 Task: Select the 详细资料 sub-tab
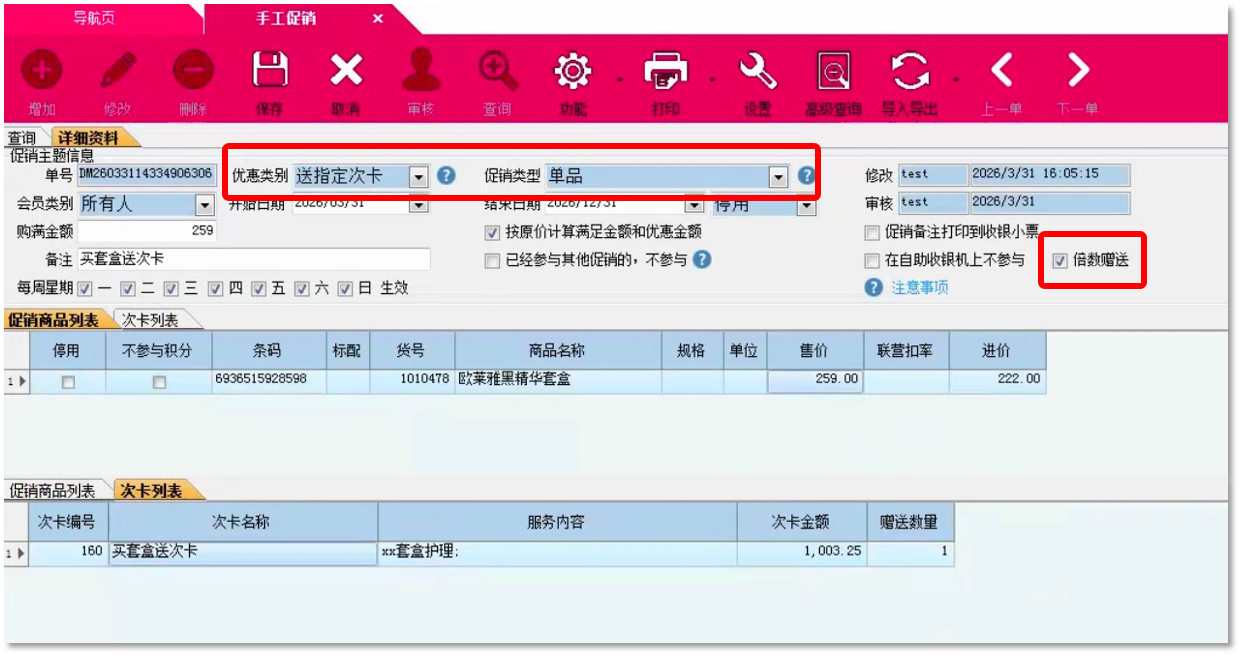88,138
